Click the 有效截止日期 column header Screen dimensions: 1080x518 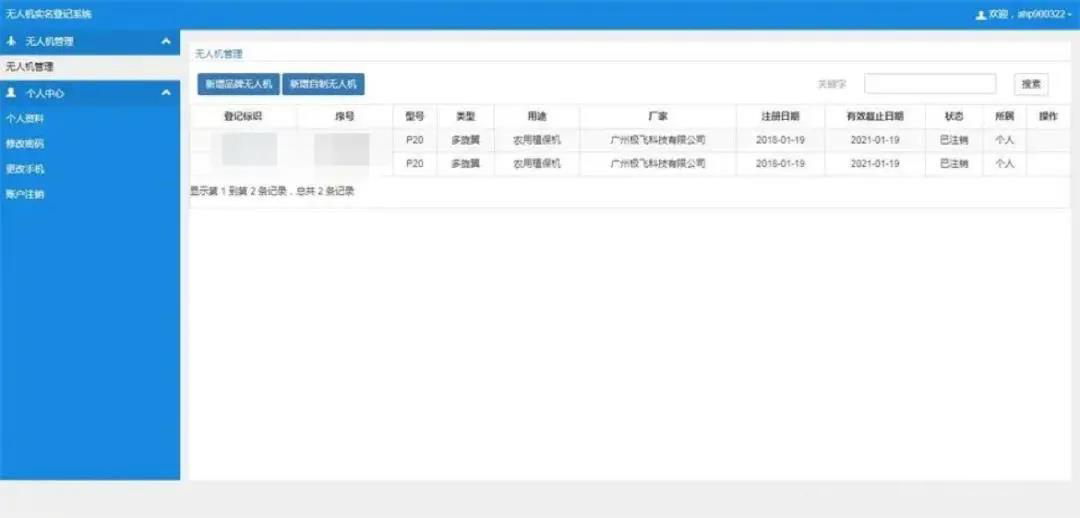pyautogui.click(x=875, y=116)
